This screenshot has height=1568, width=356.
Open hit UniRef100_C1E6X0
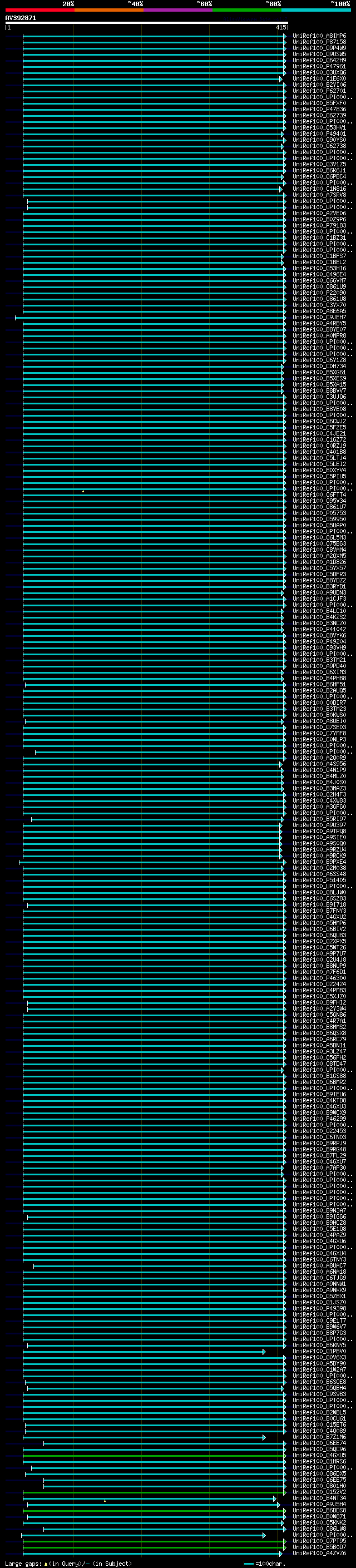[319, 78]
